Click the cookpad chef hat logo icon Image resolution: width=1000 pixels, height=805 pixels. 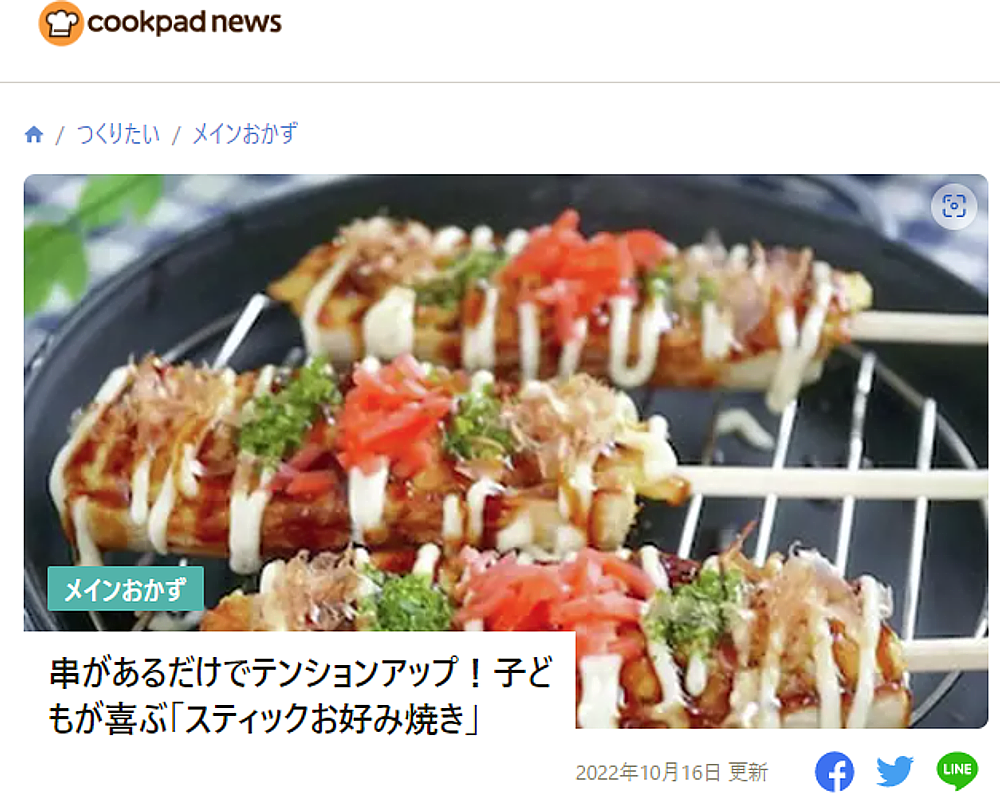tap(61, 24)
